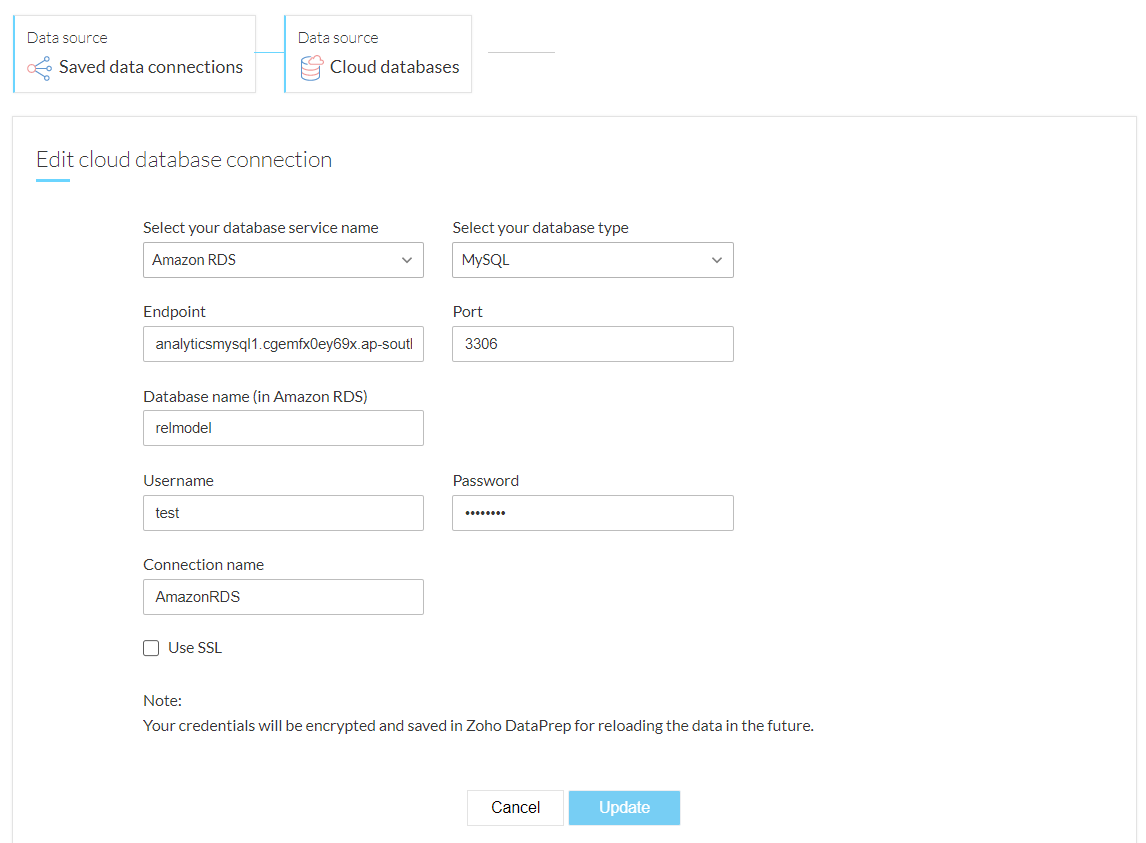The height and width of the screenshot is (843, 1146).
Task: Open the Cloud databases step
Action: 378,54
